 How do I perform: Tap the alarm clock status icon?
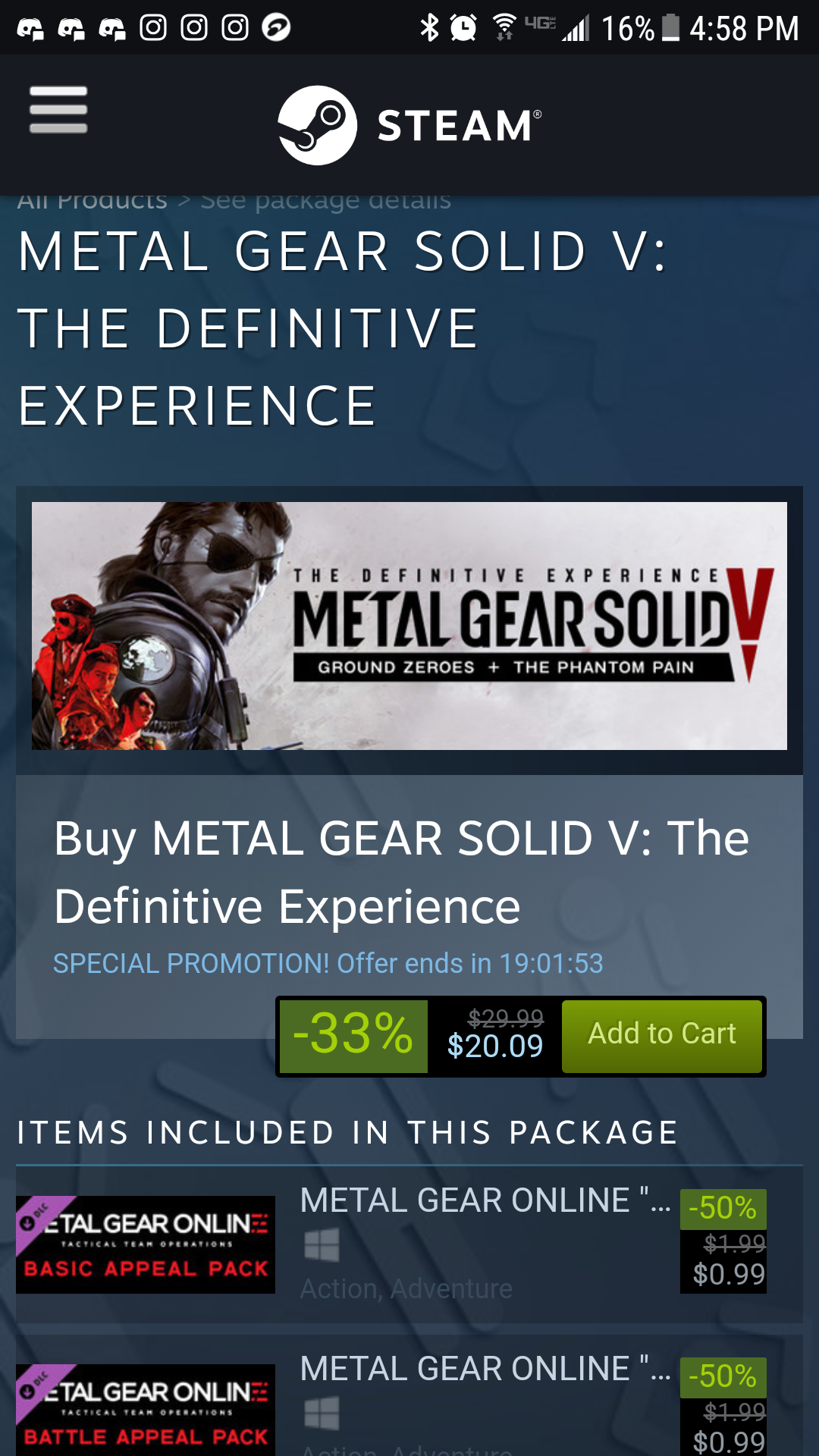(463, 28)
